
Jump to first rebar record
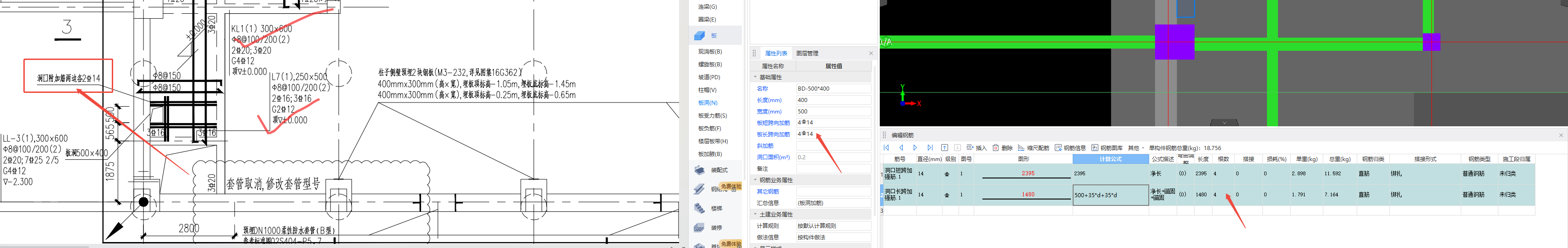pos(887,148)
